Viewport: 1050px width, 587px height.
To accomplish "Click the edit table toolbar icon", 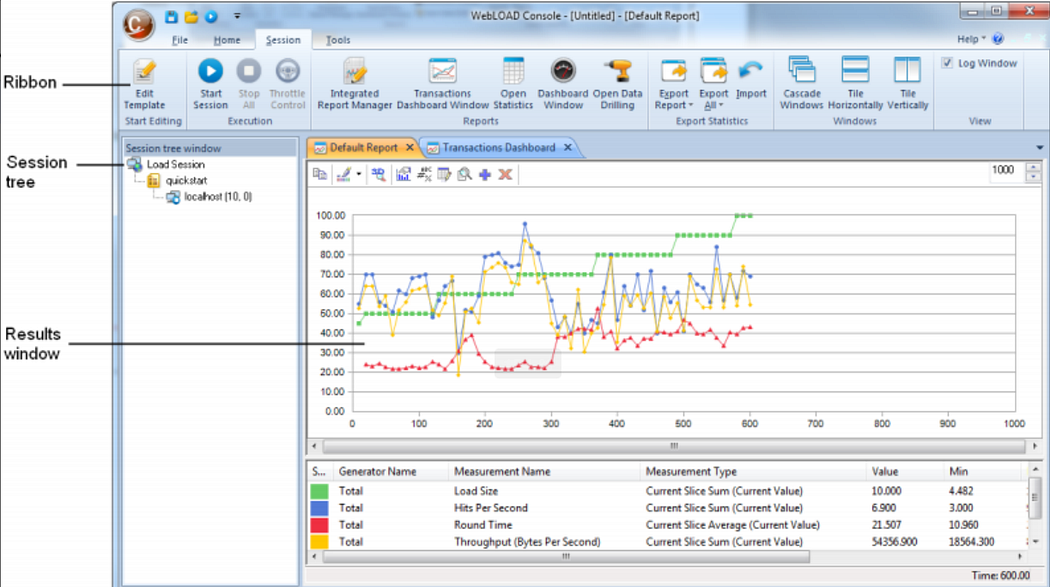I will tap(444, 175).
